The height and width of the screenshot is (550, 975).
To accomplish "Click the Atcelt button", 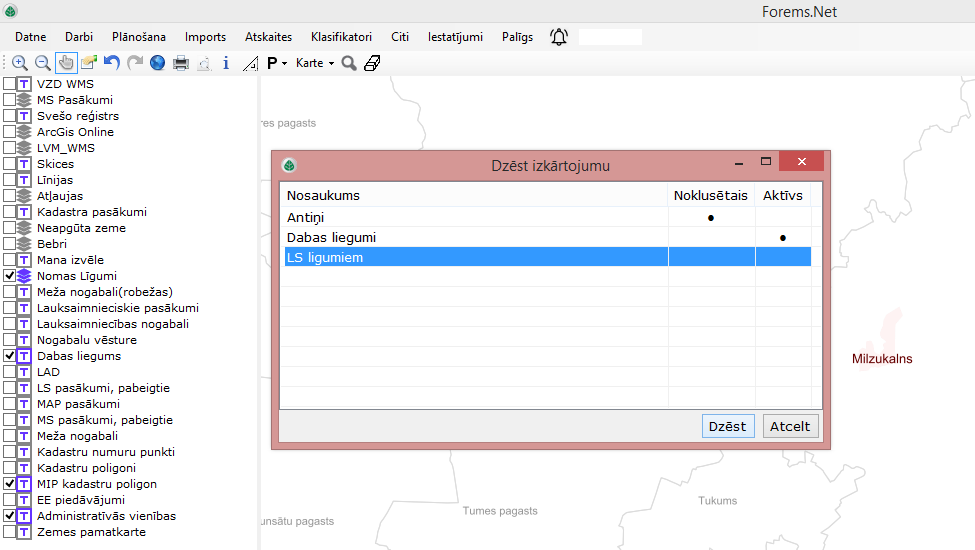I will [790, 426].
